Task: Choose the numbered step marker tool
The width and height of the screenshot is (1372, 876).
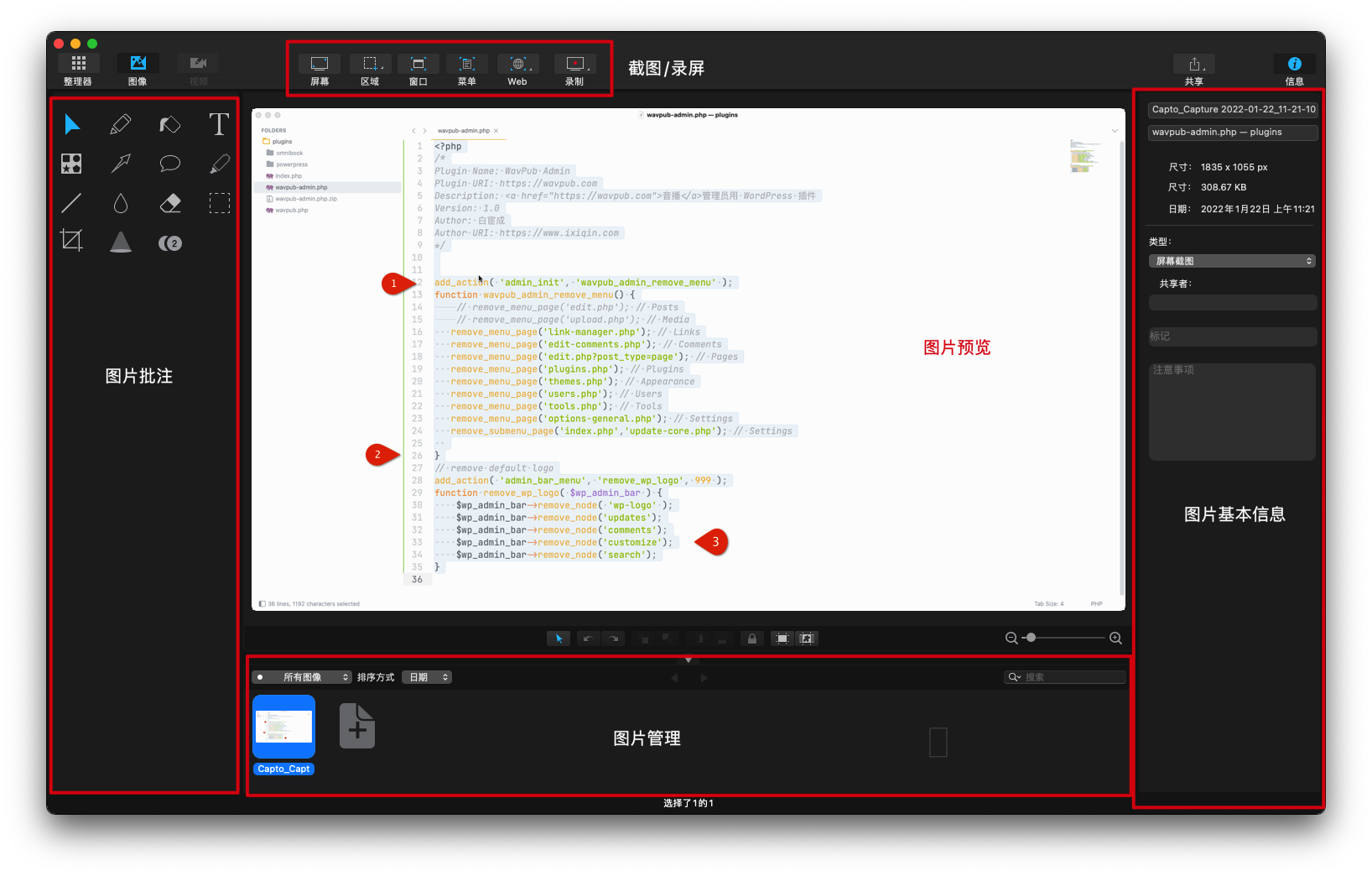Action: point(170,243)
